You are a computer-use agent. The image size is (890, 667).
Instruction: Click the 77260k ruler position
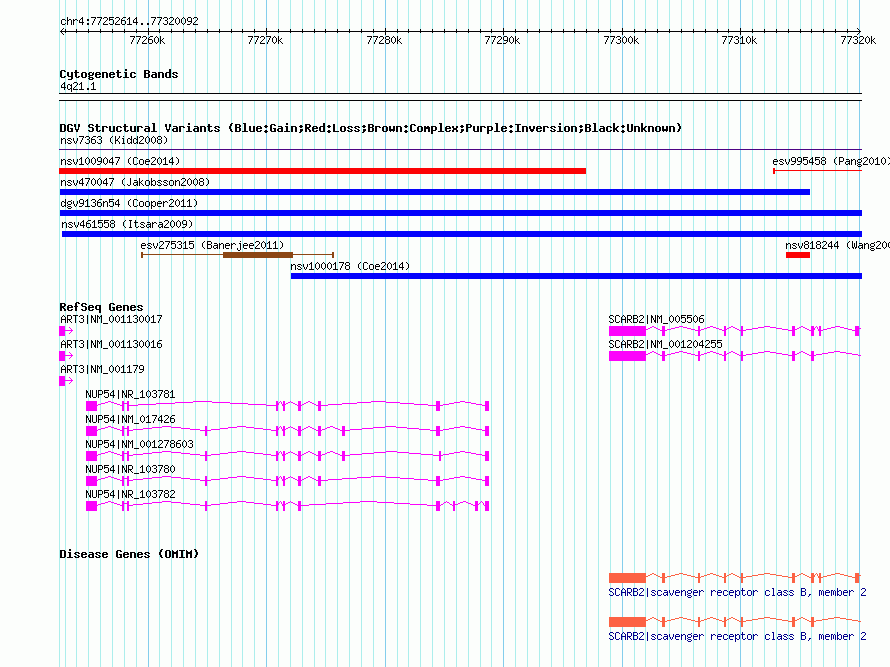click(x=147, y=40)
